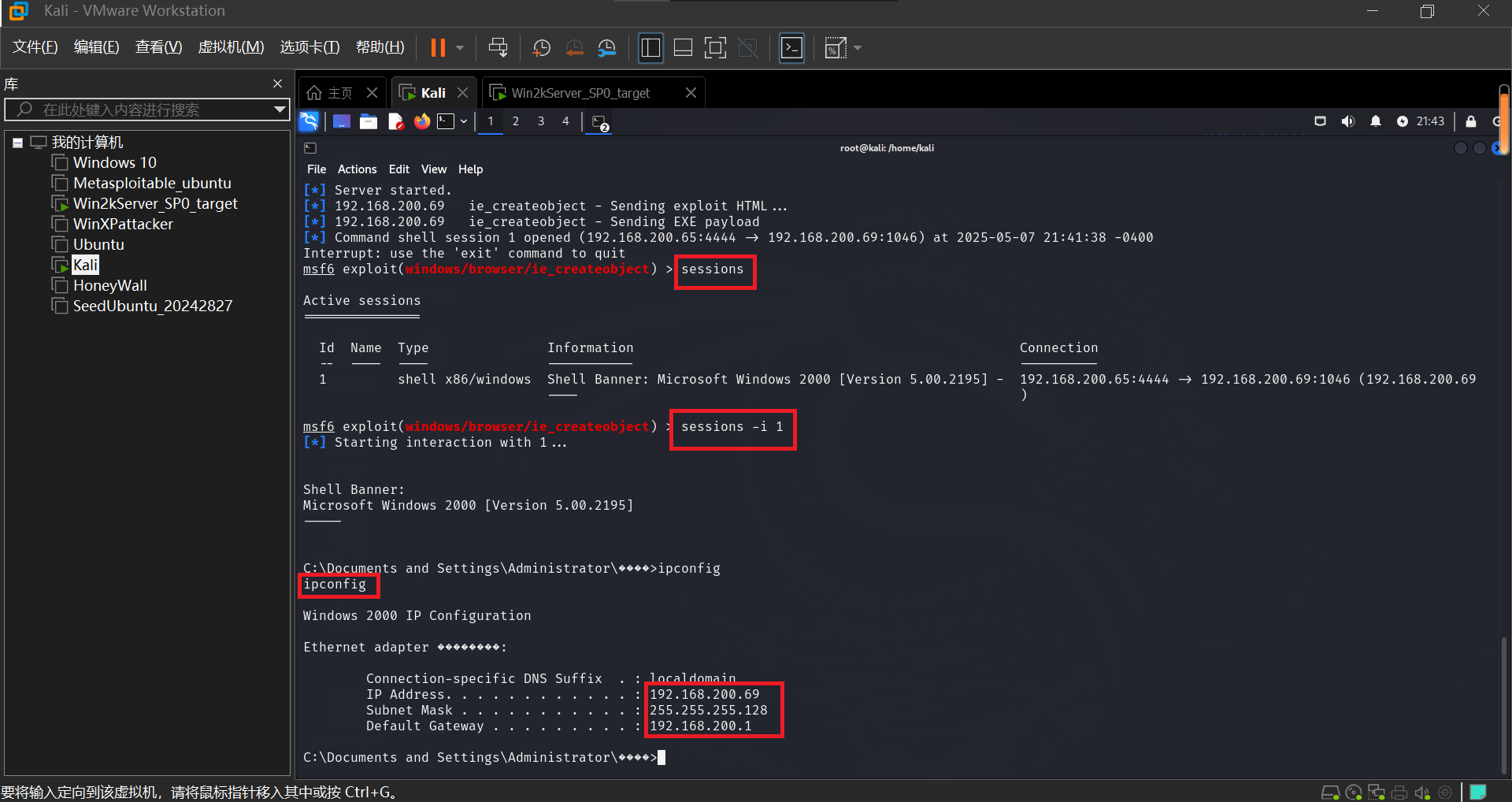The image size is (1512, 802).
Task: Open the Kali volume control
Action: pyautogui.click(x=1348, y=121)
